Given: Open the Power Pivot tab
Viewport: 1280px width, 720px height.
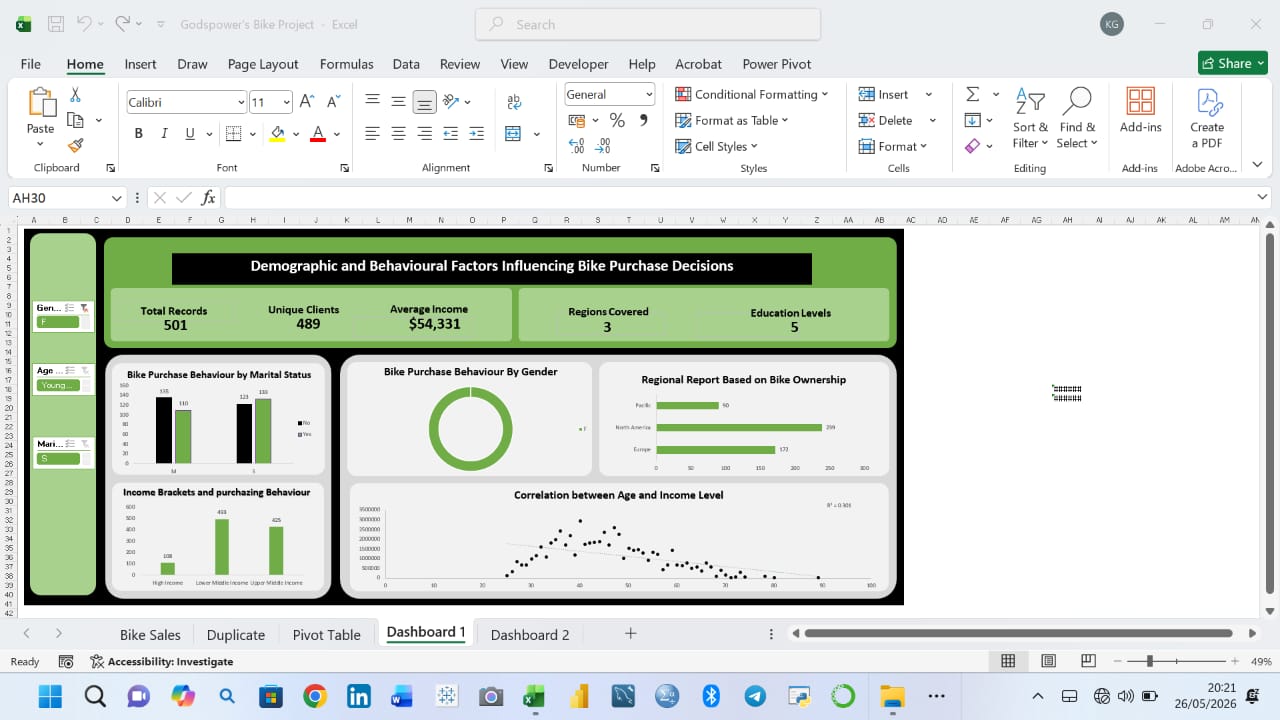Looking at the screenshot, I should (777, 64).
